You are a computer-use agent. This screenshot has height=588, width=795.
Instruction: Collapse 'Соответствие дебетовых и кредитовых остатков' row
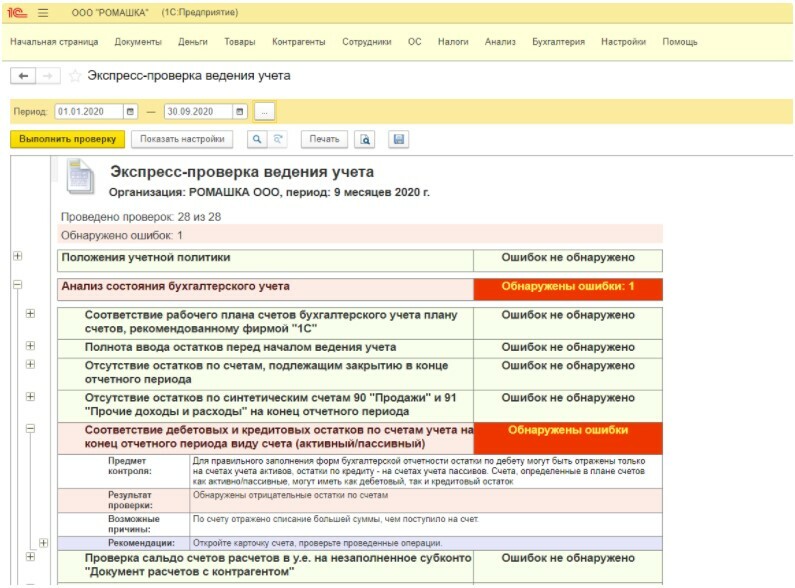tap(30, 428)
